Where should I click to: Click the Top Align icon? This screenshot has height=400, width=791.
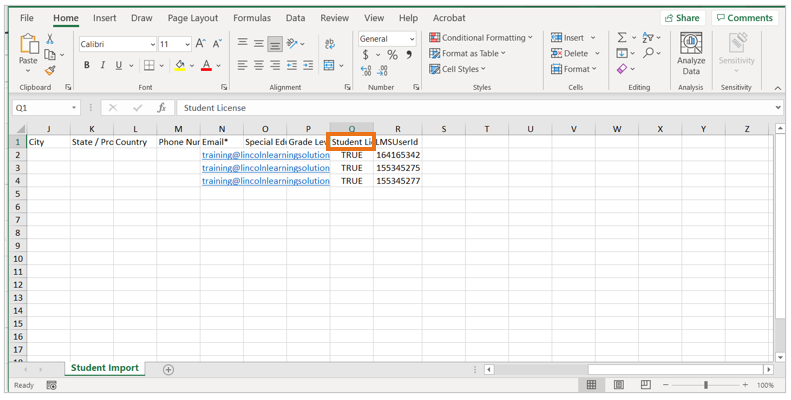(x=243, y=43)
